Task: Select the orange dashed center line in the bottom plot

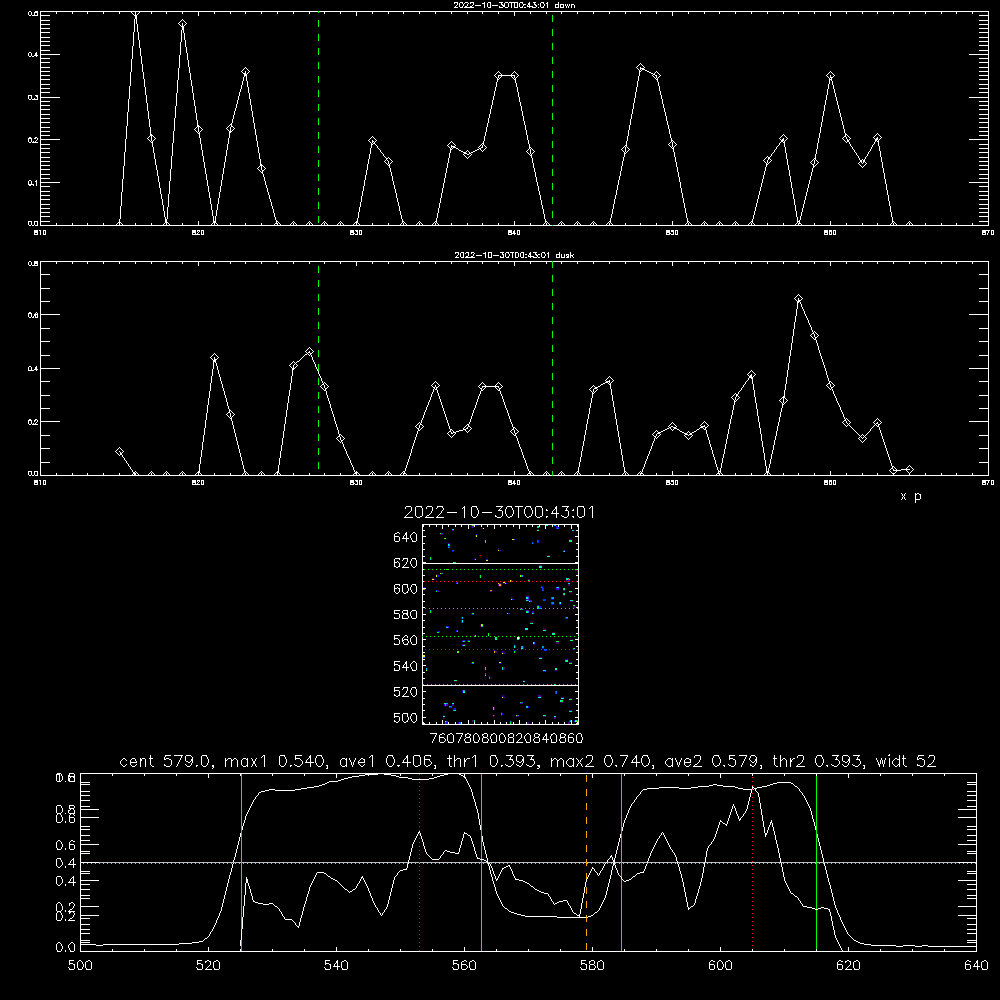Action: [586, 862]
